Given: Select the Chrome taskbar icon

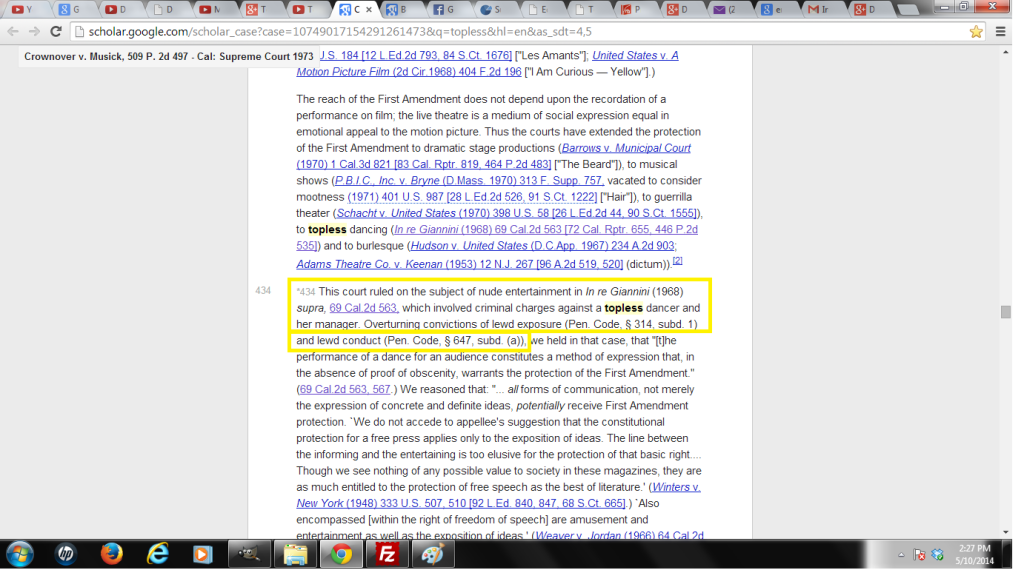Looking at the screenshot, I should coord(341,554).
